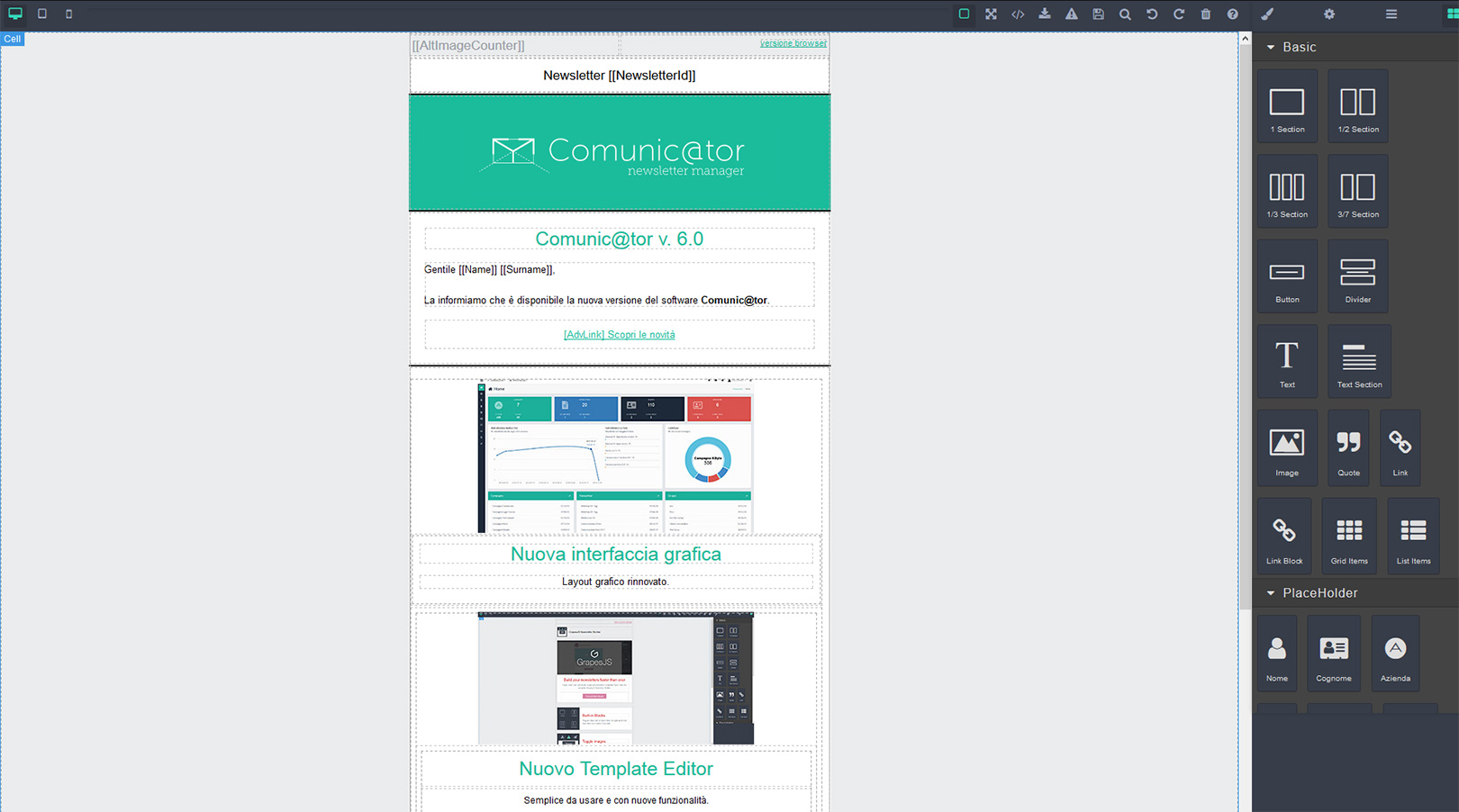The image size is (1459, 812).
Task: Select the 3/7 Section block
Action: coord(1358,191)
